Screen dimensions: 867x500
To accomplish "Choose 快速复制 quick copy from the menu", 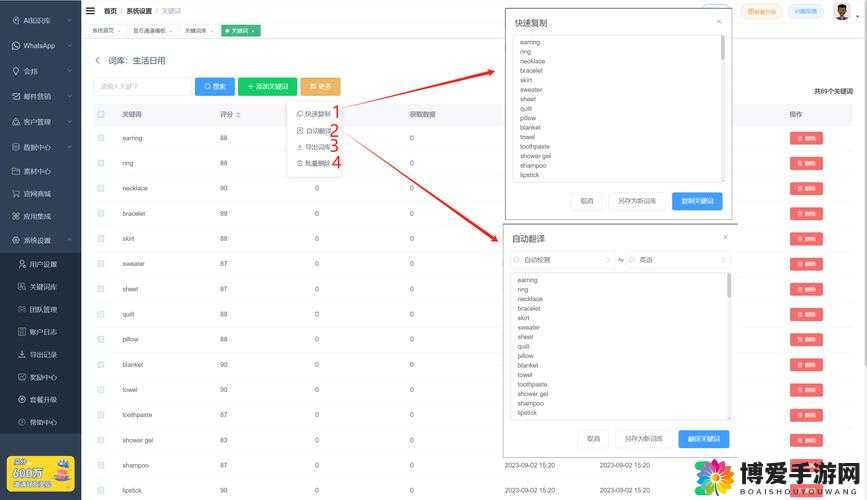I will (314, 114).
